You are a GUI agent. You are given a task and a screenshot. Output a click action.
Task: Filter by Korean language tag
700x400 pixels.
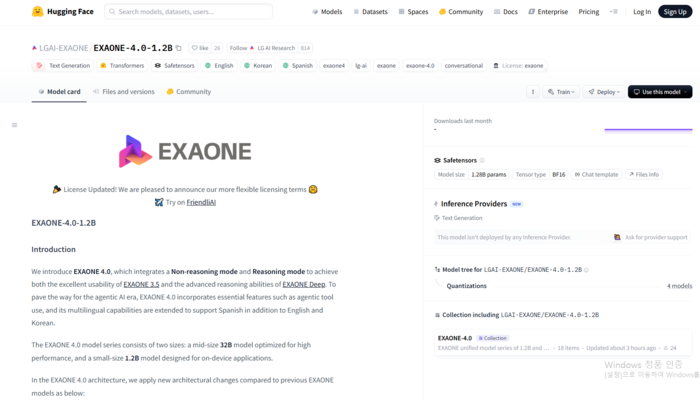(258, 66)
